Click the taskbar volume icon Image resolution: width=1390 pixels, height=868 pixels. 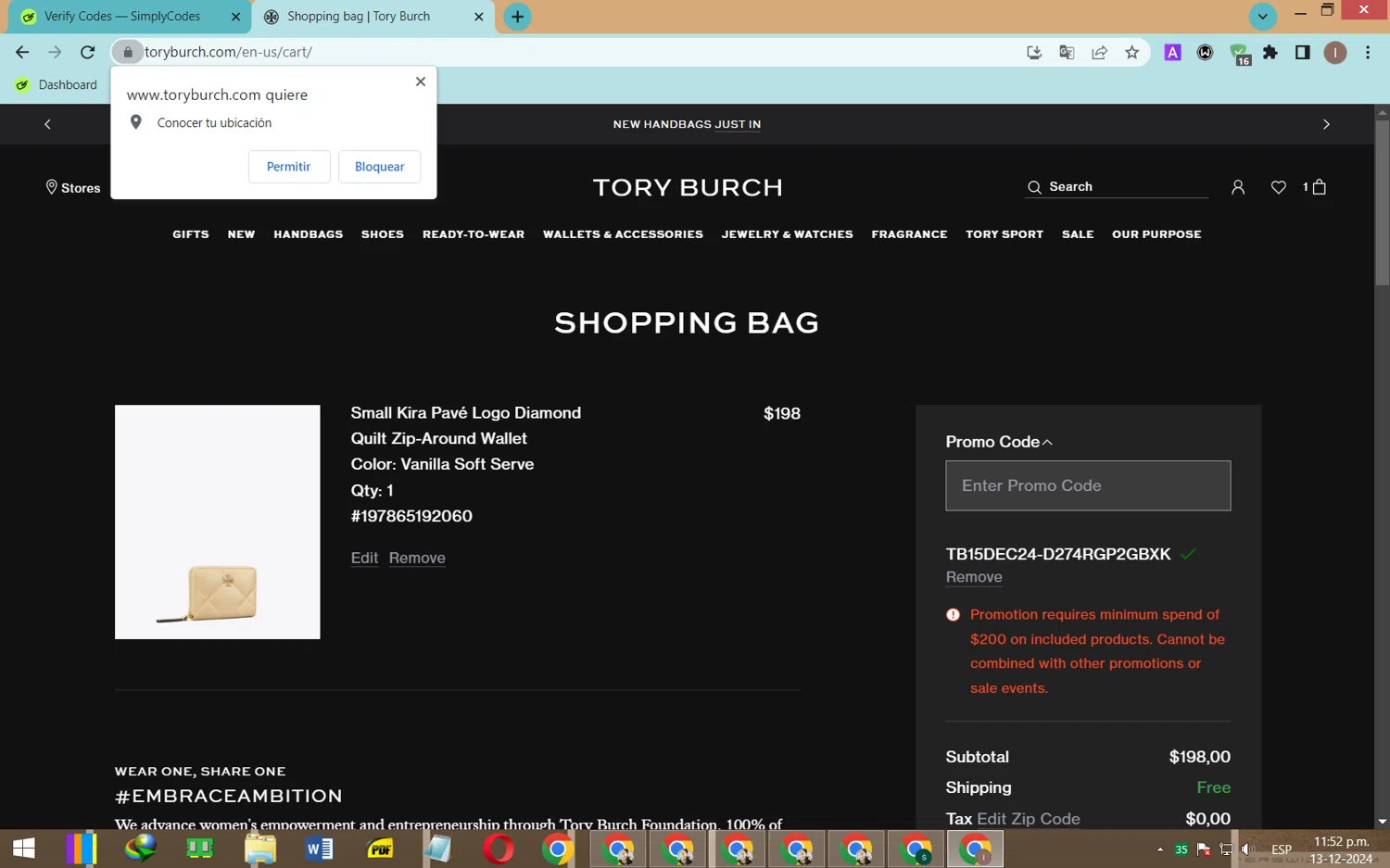[1248, 849]
